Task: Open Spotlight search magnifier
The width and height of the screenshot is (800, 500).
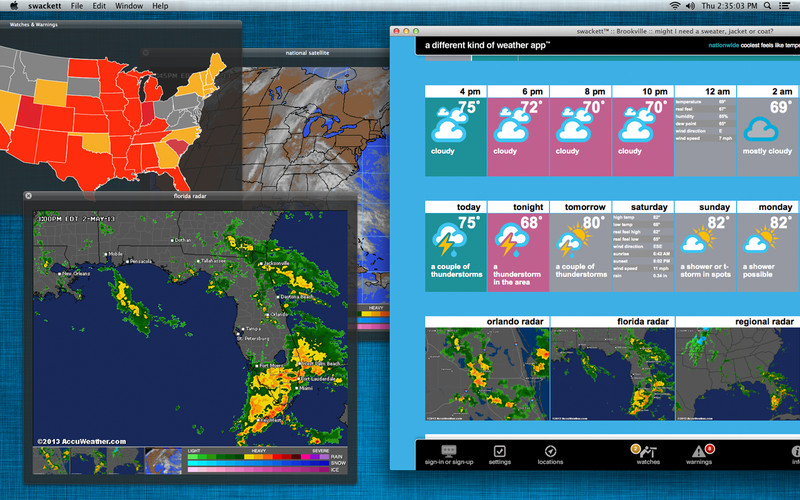Action: pos(767,6)
